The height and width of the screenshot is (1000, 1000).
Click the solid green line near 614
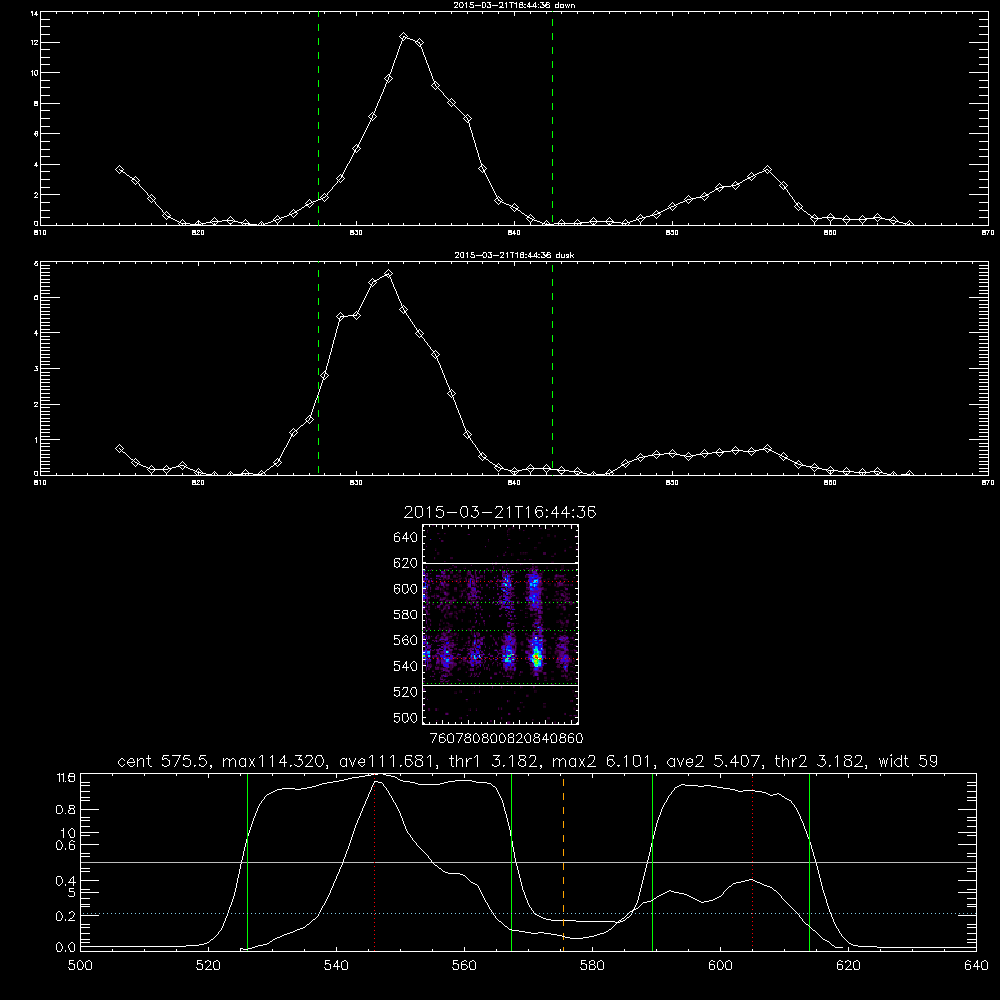(809, 861)
